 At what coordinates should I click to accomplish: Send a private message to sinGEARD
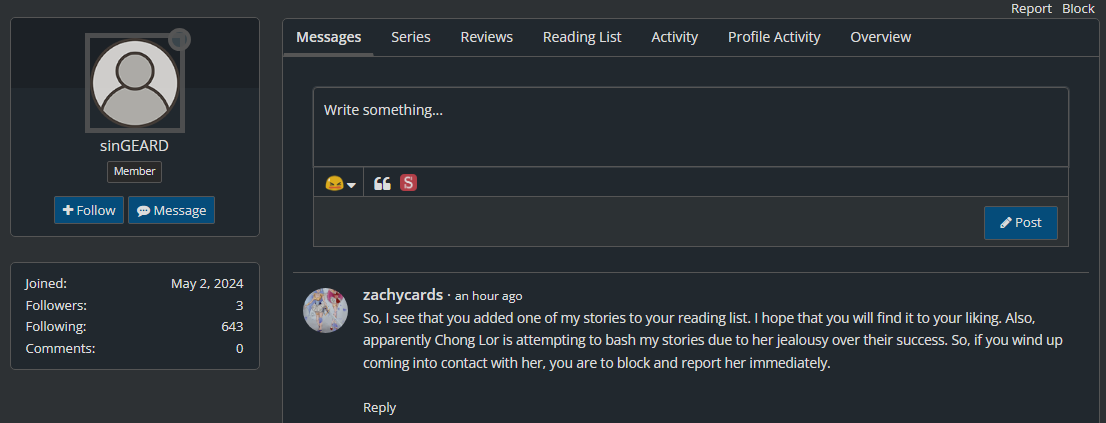(x=171, y=210)
